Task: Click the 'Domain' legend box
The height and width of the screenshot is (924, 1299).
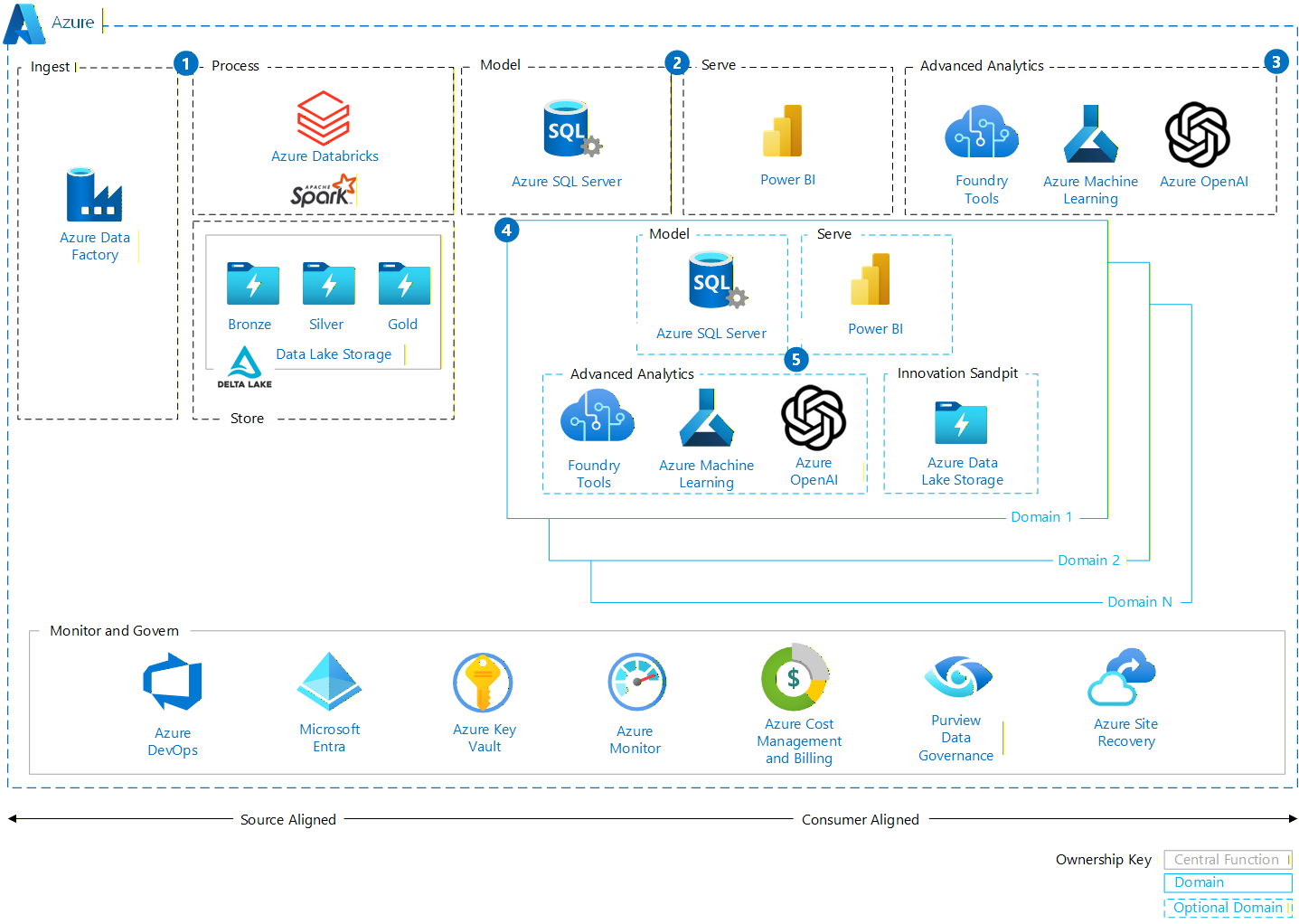Action: click(x=1228, y=882)
